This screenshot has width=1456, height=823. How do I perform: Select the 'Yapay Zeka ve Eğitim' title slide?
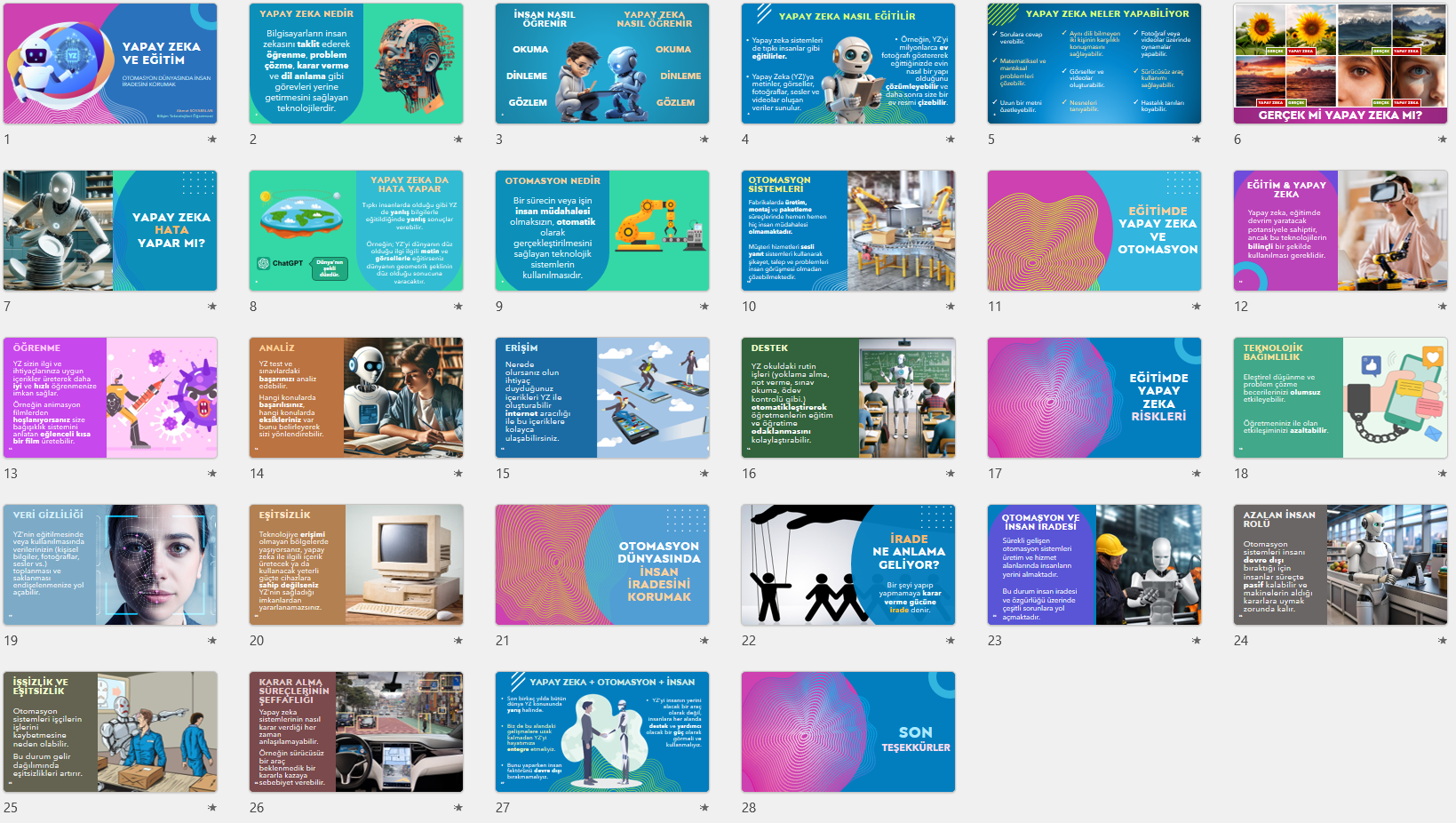click(110, 64)
